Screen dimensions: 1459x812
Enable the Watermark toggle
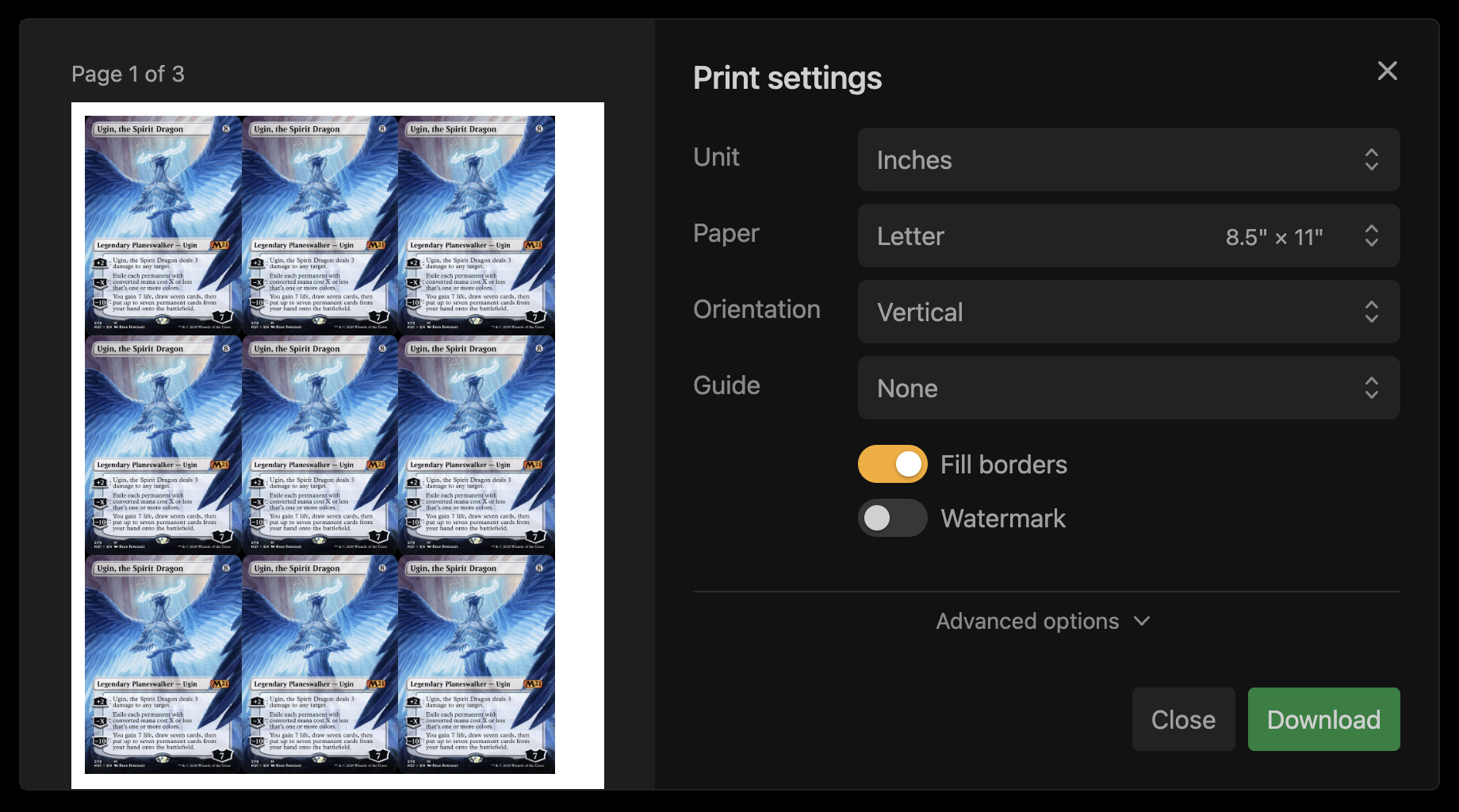click(892, 518)
